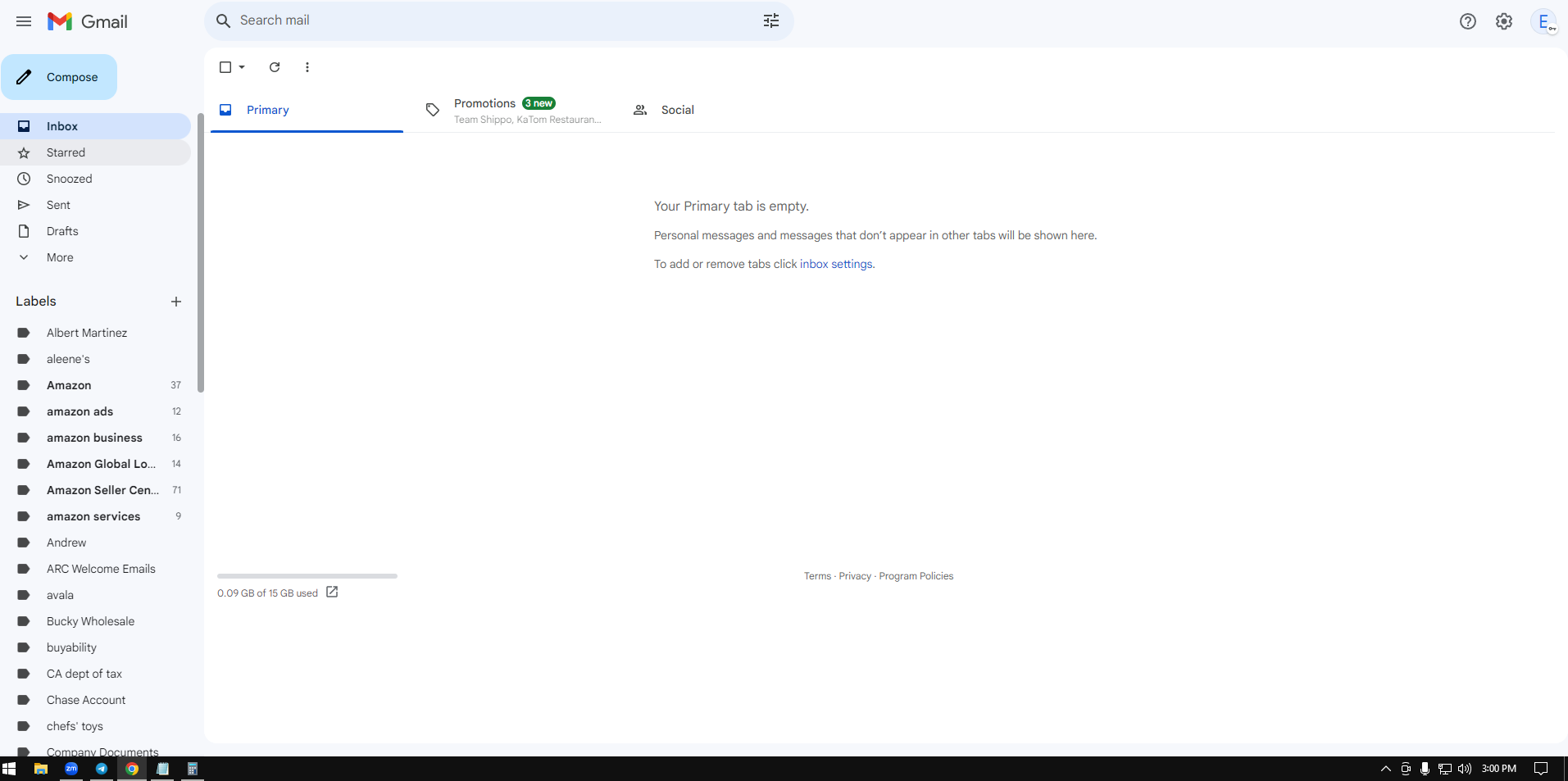Open the Snoozed folder

(95, 179)
